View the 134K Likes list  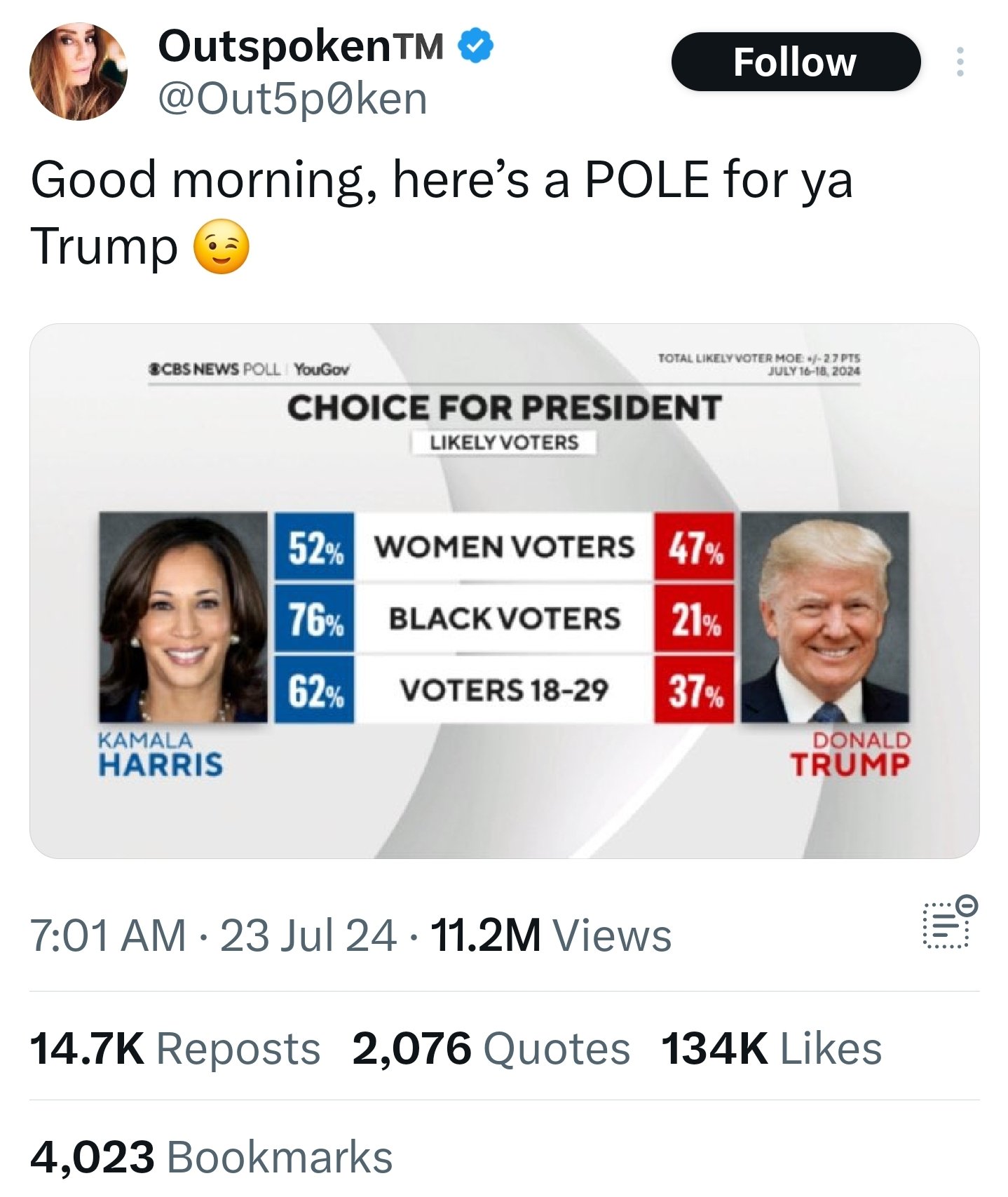771,1049
